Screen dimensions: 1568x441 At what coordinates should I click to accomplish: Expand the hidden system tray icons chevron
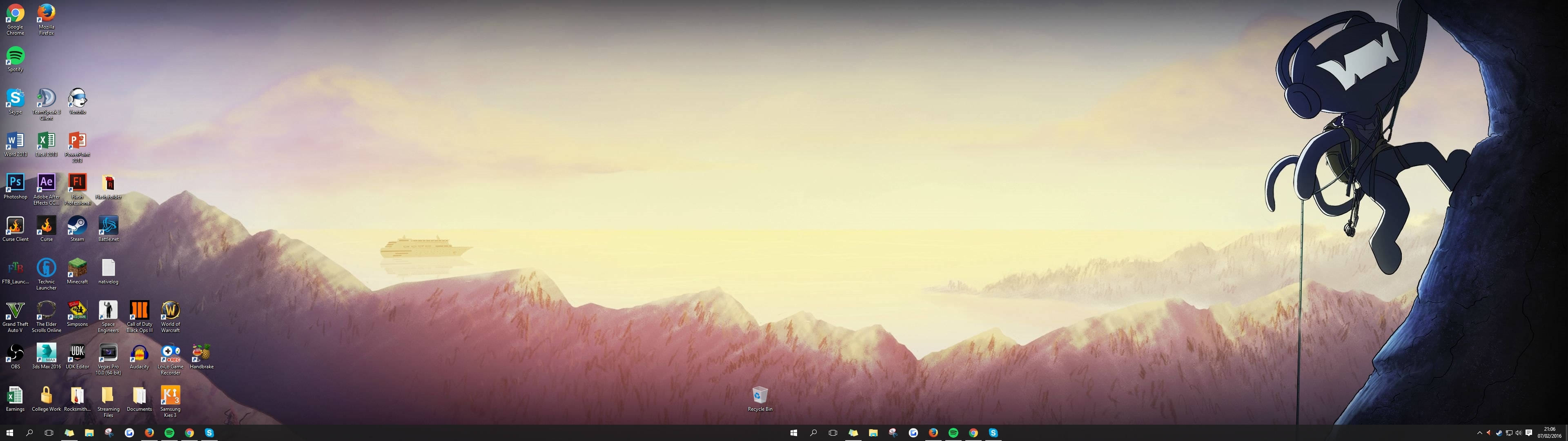point(1480,433)
